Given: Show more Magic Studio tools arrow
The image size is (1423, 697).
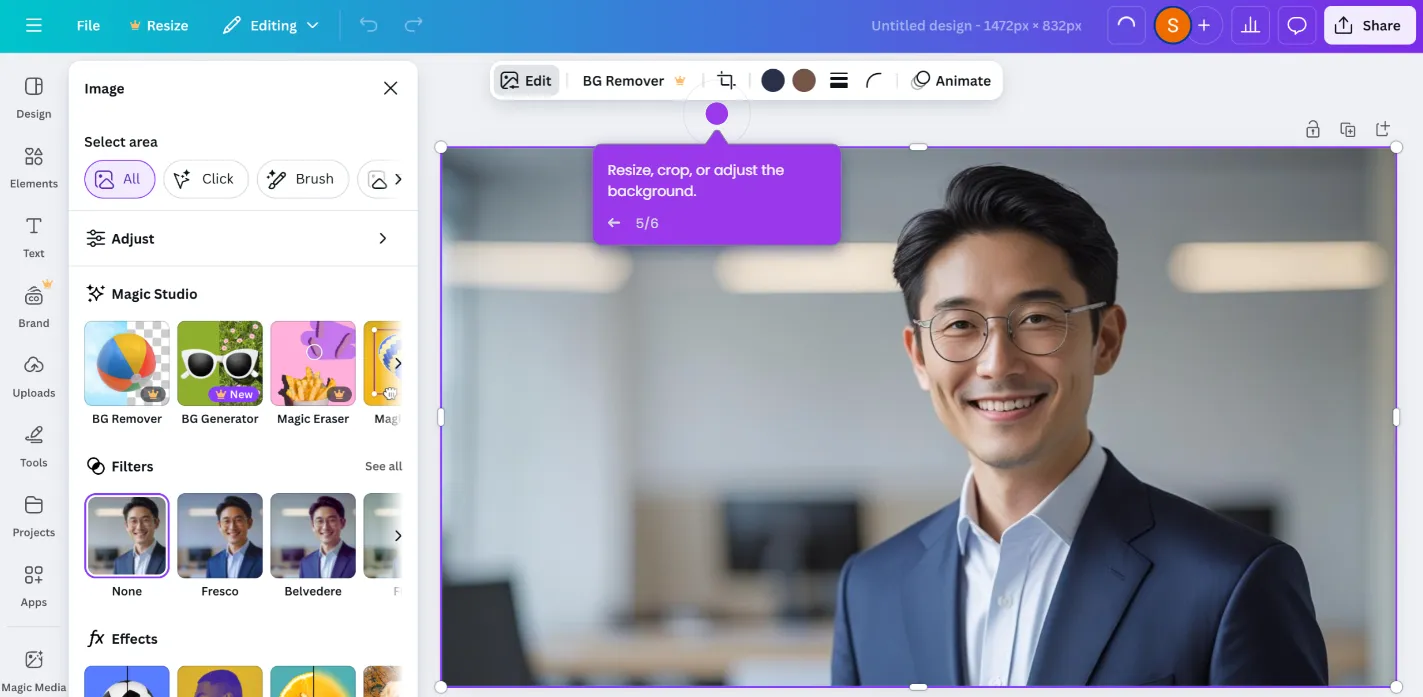Looking at the screenshot, I should (397, 363).
